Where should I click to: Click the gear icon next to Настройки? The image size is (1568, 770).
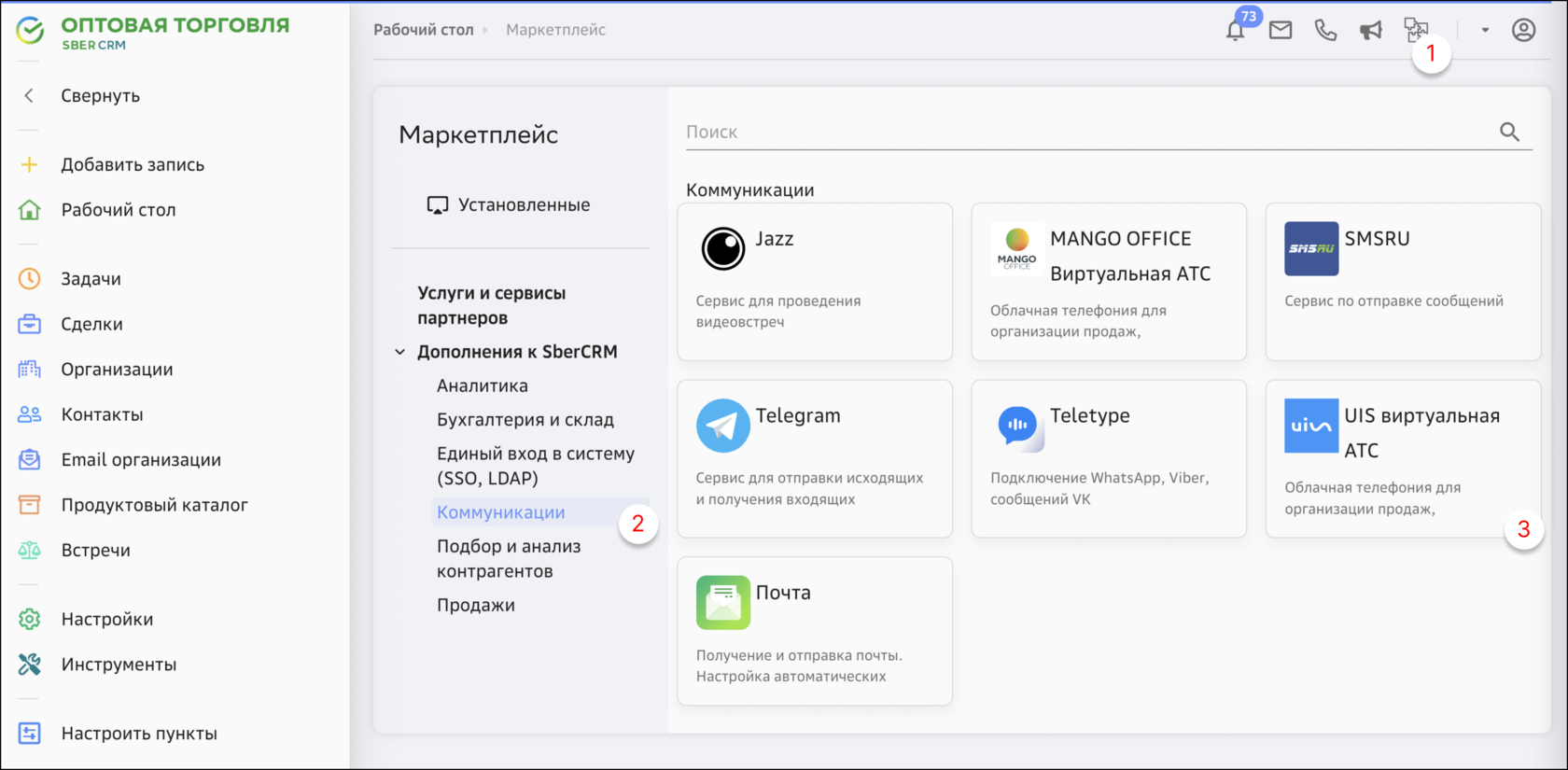[x=29, y=619]
